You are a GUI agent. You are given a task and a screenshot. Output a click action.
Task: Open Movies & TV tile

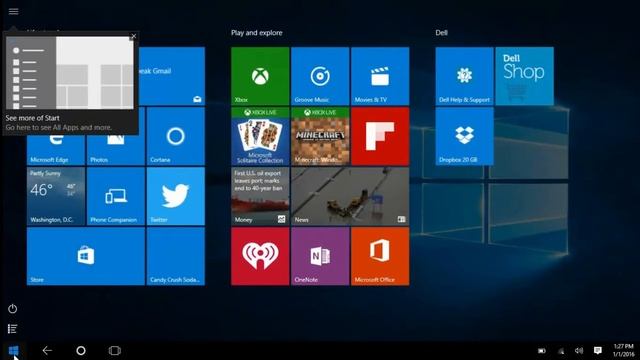coord(380,76)
